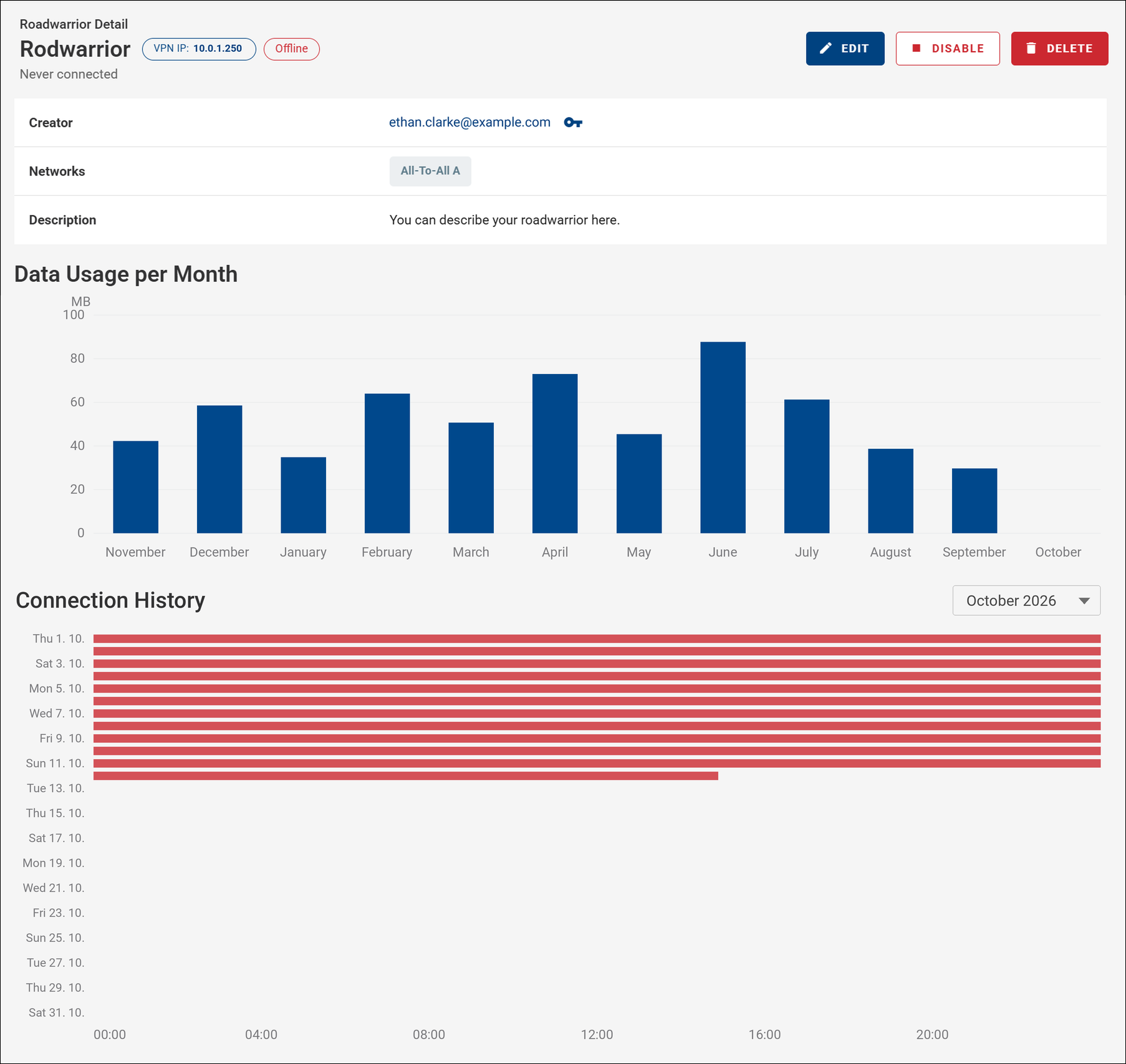Click the March data usage bar

[471, 477]
